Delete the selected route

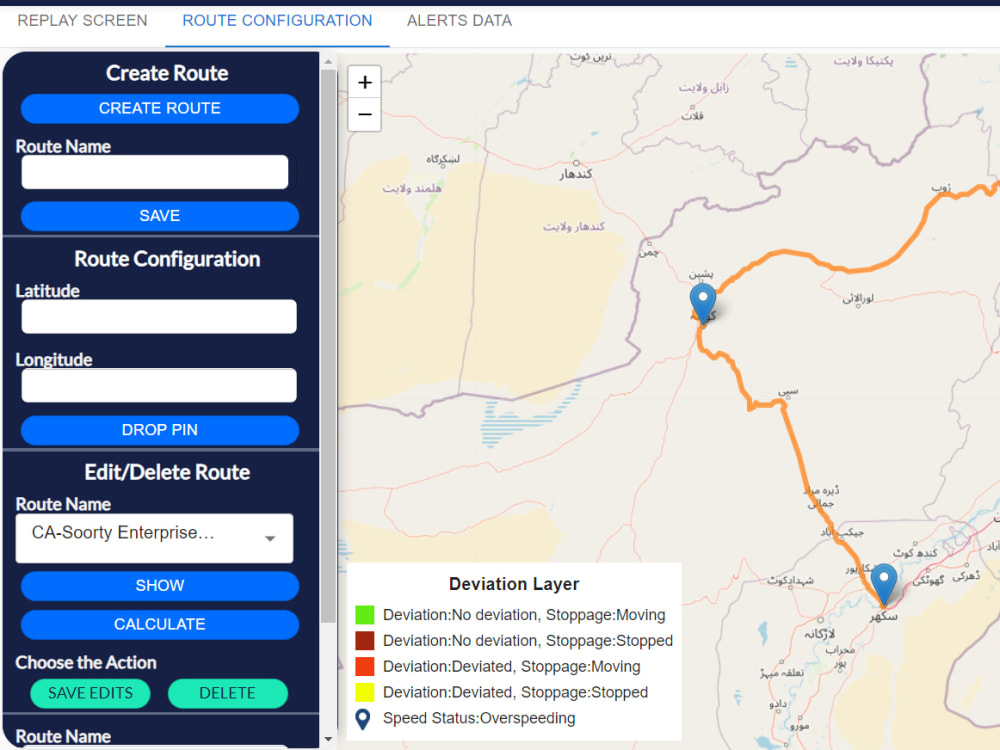coord(228,693)
